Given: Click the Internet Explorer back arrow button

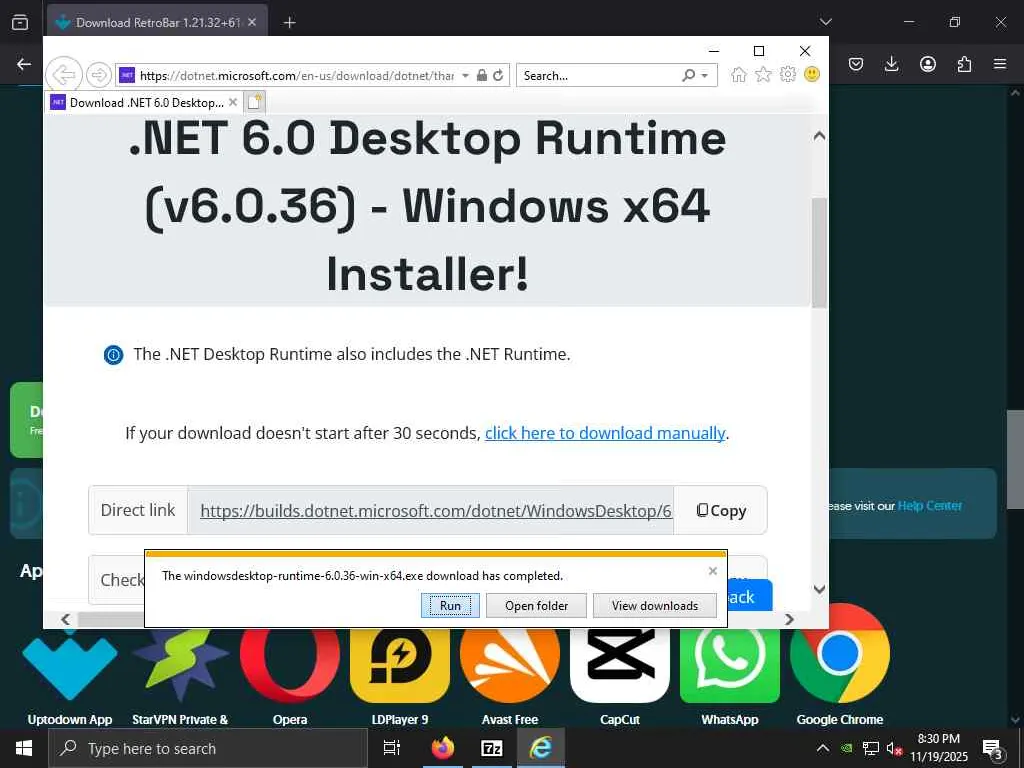Looking at the screenshot, I should 64,75.
